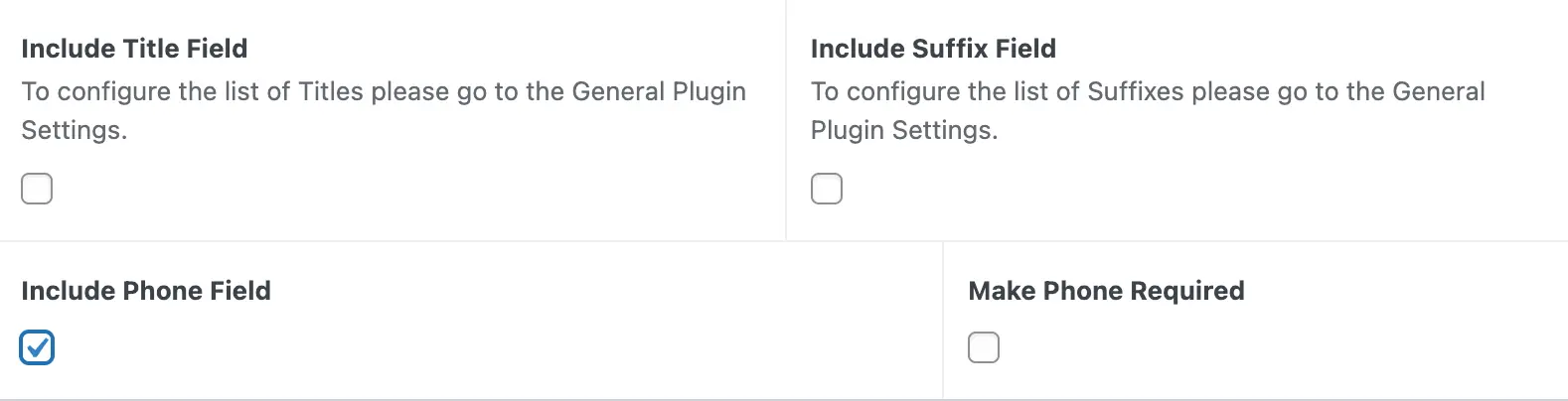Viewport: 1568px width, 401px height.
Task: Click the "Include Suffix Field" heading
Action: point(933,49)
